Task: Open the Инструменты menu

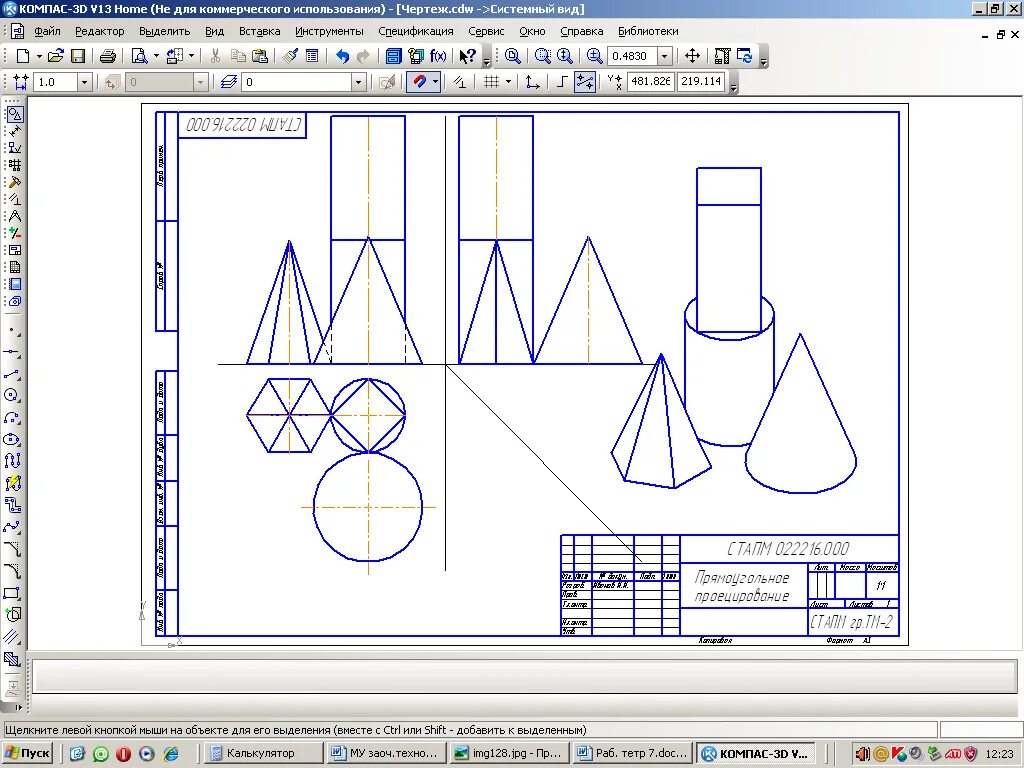Action: pos(329,31)
